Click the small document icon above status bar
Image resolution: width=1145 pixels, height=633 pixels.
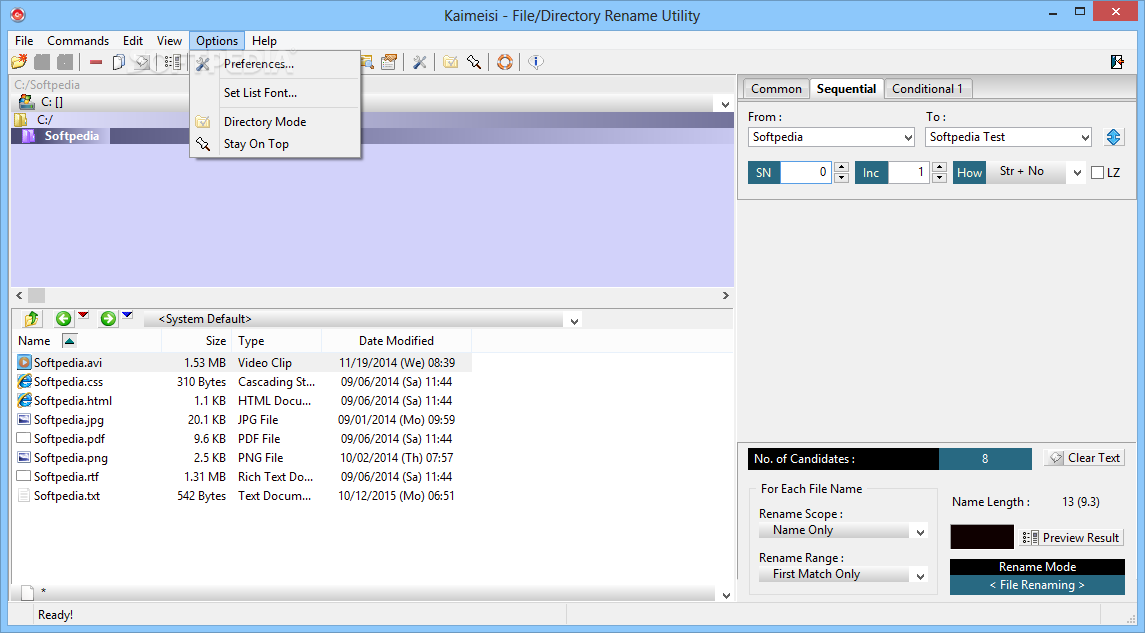click(x=27, y=592)
